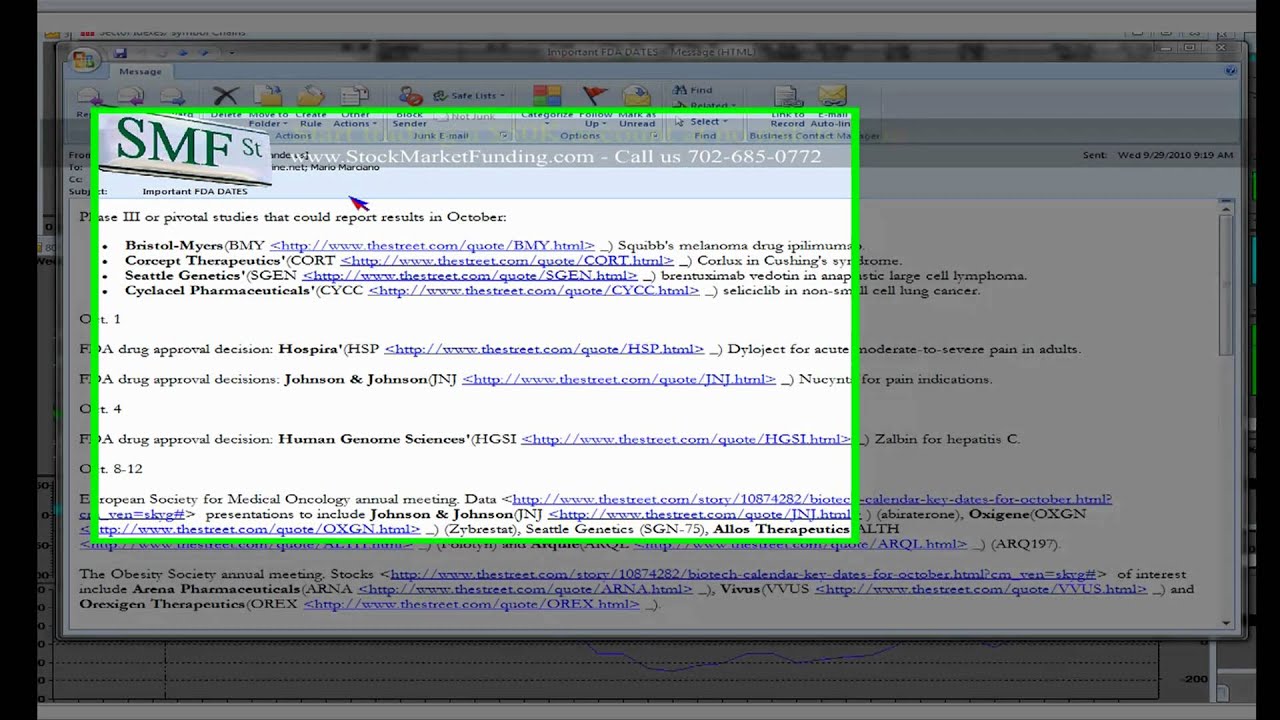Image resolution: width=1280 pixels, height=720 pixels.
Task: Open the Customize Quick Access Toolbar arrow
Action: (x=231, y=52)
